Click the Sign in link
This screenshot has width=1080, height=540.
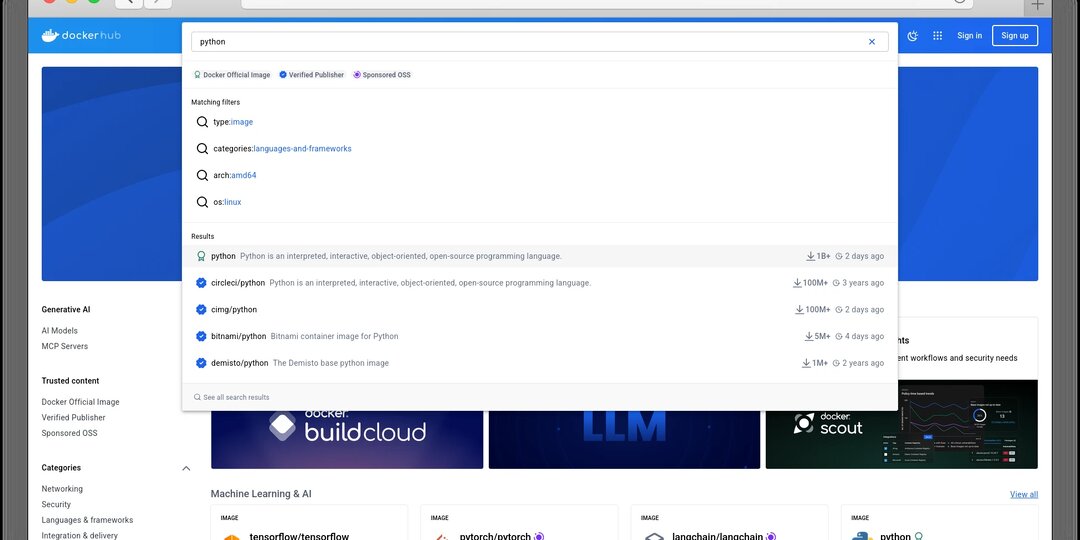(x=969, y=35)
